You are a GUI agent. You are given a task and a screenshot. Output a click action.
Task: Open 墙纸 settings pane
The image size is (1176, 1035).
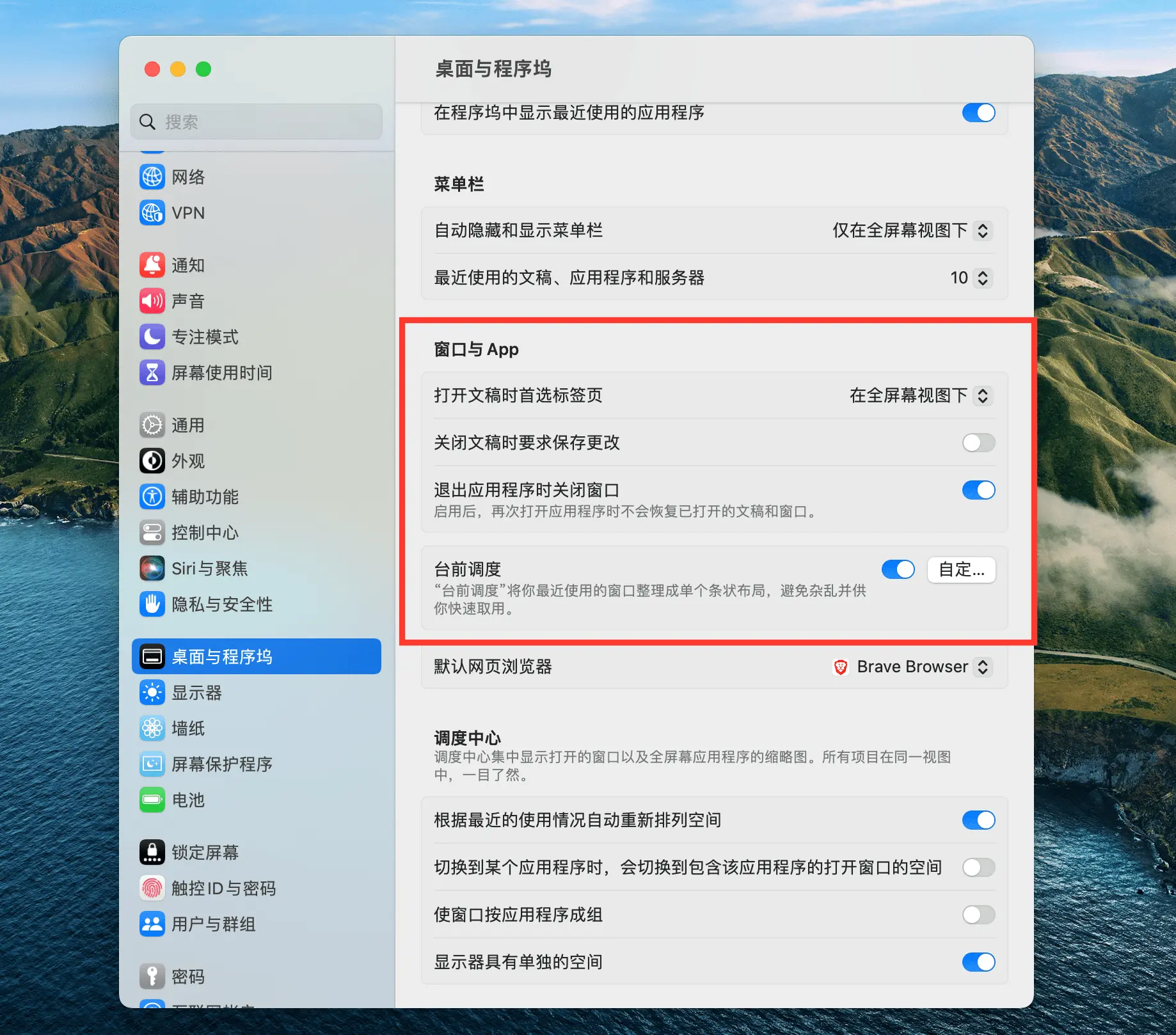pyautogui.click(x=257, y=728)
